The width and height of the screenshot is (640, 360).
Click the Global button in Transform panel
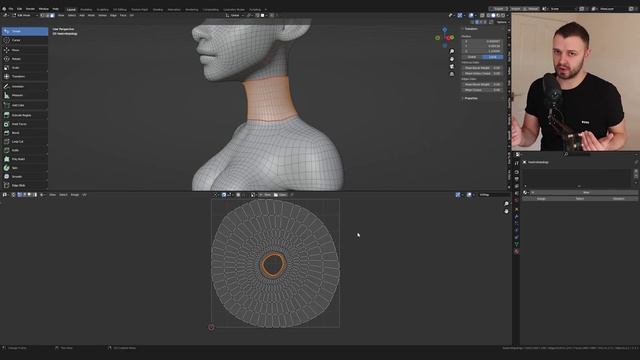click(472, 57)
